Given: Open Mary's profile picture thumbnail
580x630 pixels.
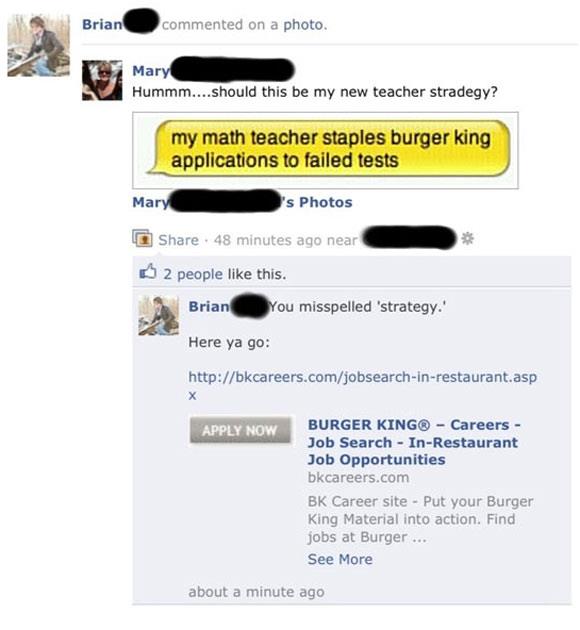Looking at the screenshot, I should pos(102,80).
